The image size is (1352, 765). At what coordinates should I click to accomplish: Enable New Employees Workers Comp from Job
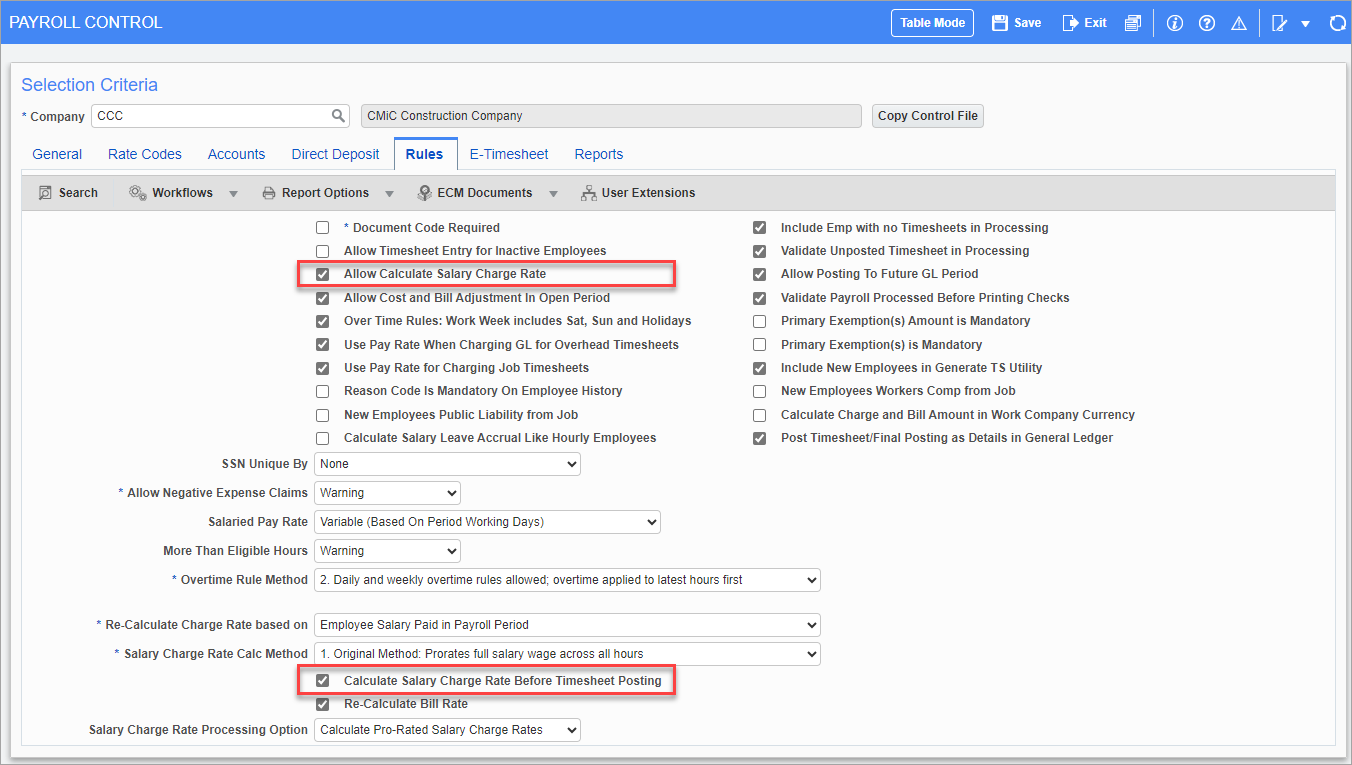click(x=760, y=391)
